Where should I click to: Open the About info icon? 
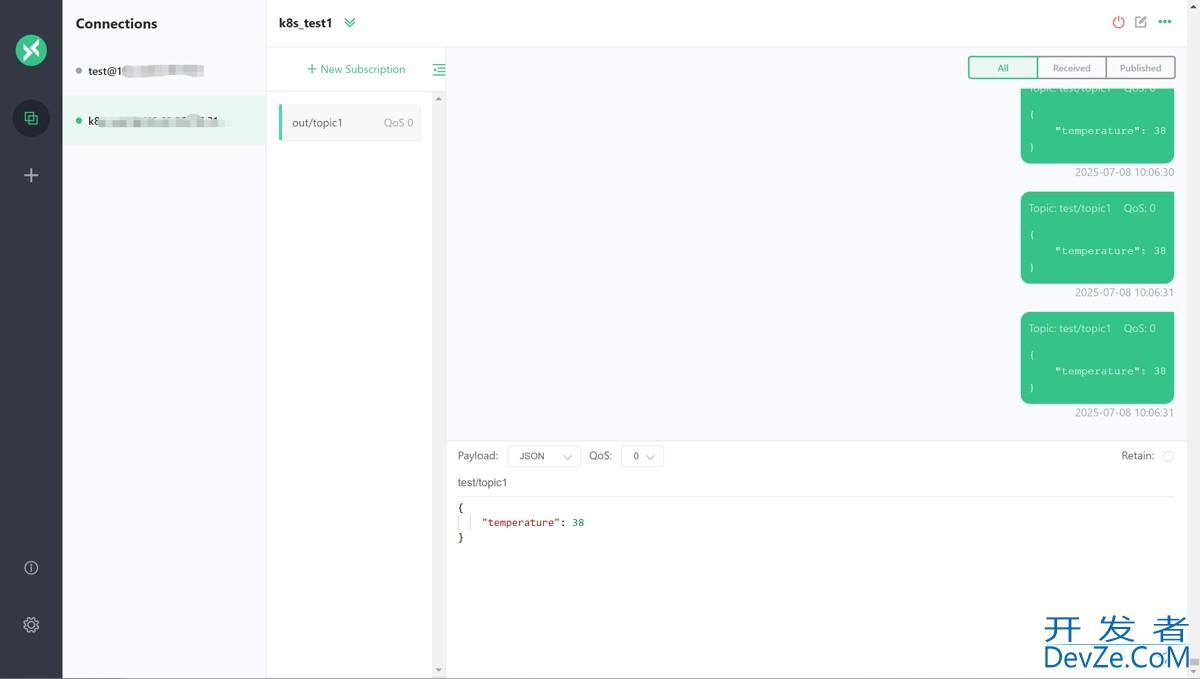31,568
